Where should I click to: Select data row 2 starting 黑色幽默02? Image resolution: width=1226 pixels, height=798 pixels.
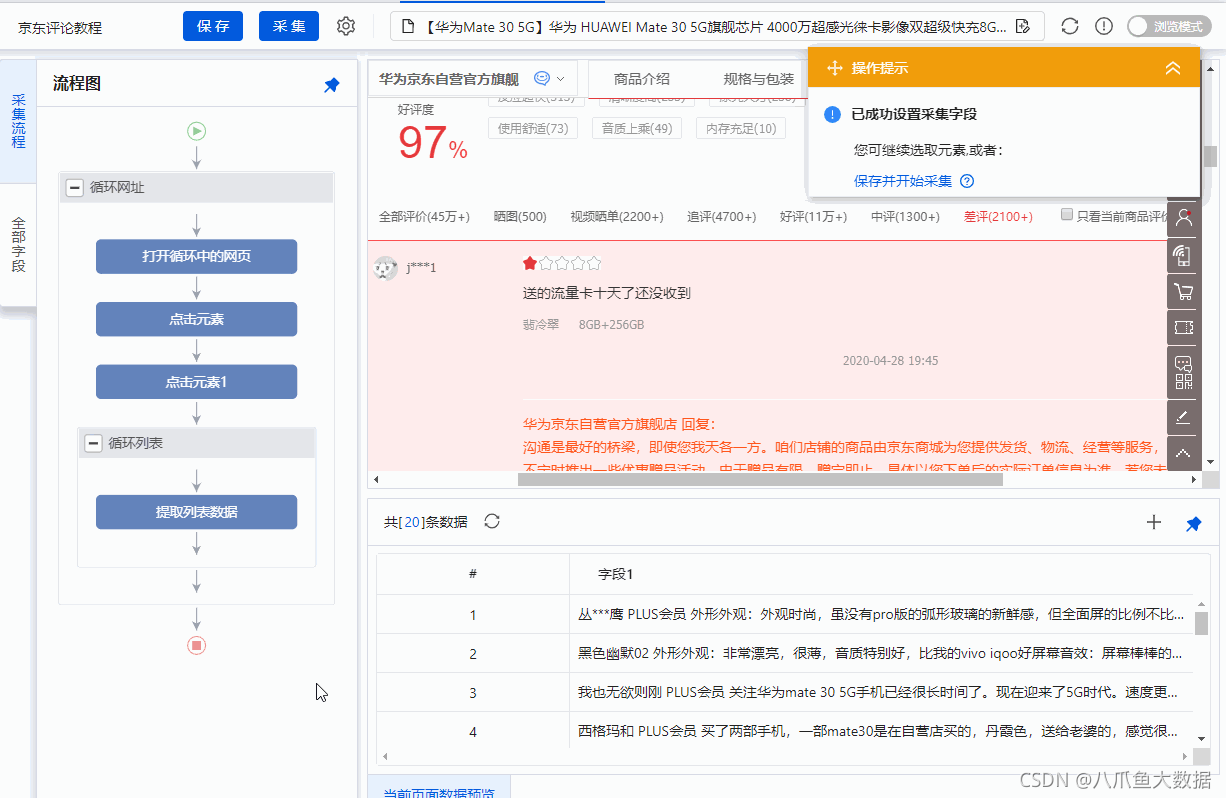(784, 653)
